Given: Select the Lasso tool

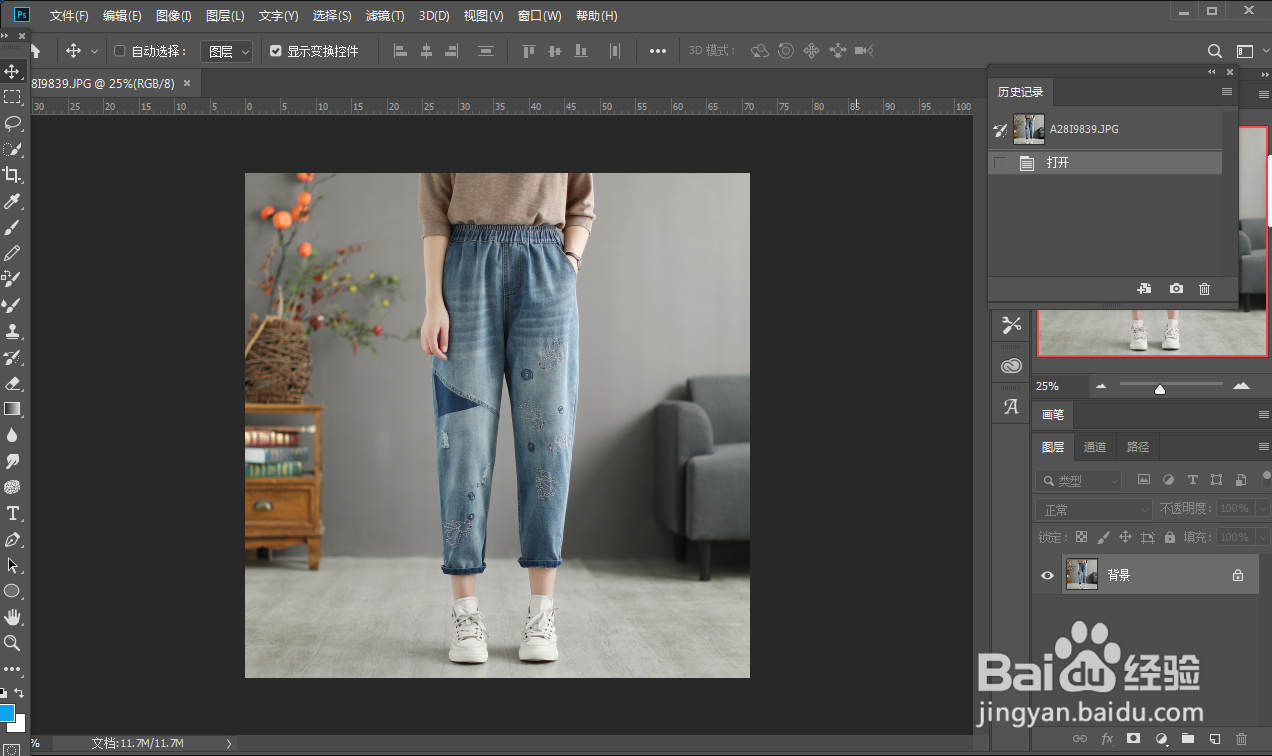Looking at the screenshot, I should (12, 123).
